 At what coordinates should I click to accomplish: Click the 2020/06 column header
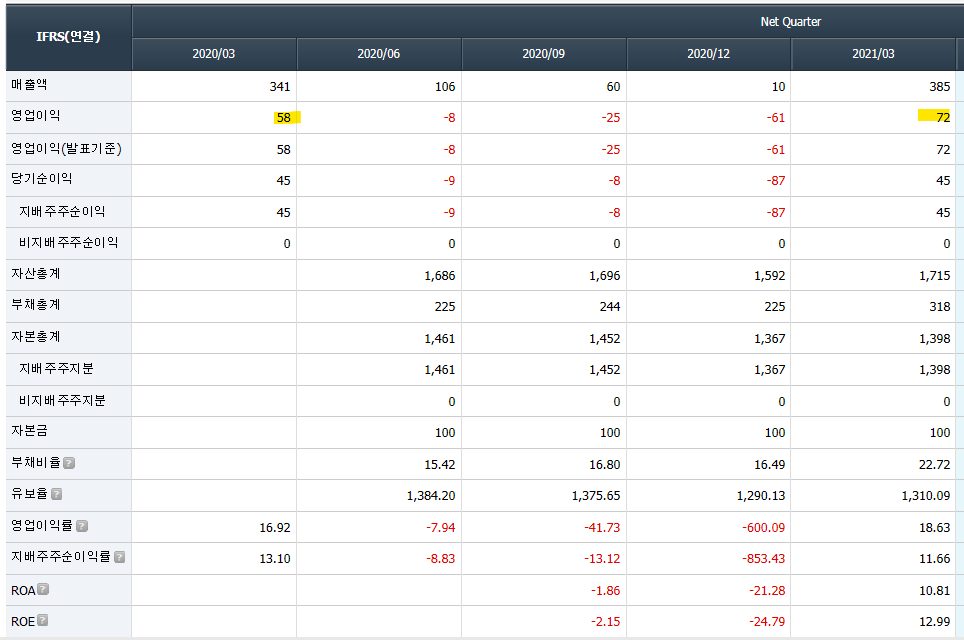378,54
